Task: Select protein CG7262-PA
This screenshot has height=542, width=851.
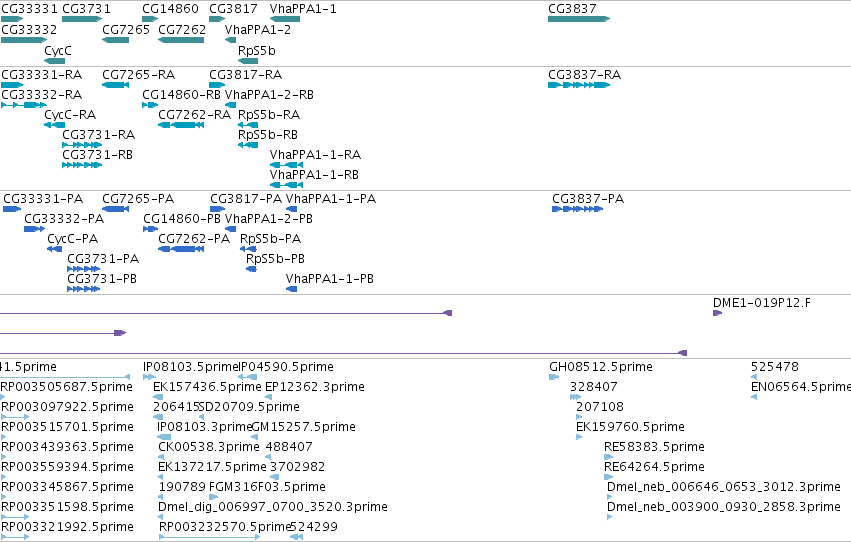Action: [x=194, y=239]
